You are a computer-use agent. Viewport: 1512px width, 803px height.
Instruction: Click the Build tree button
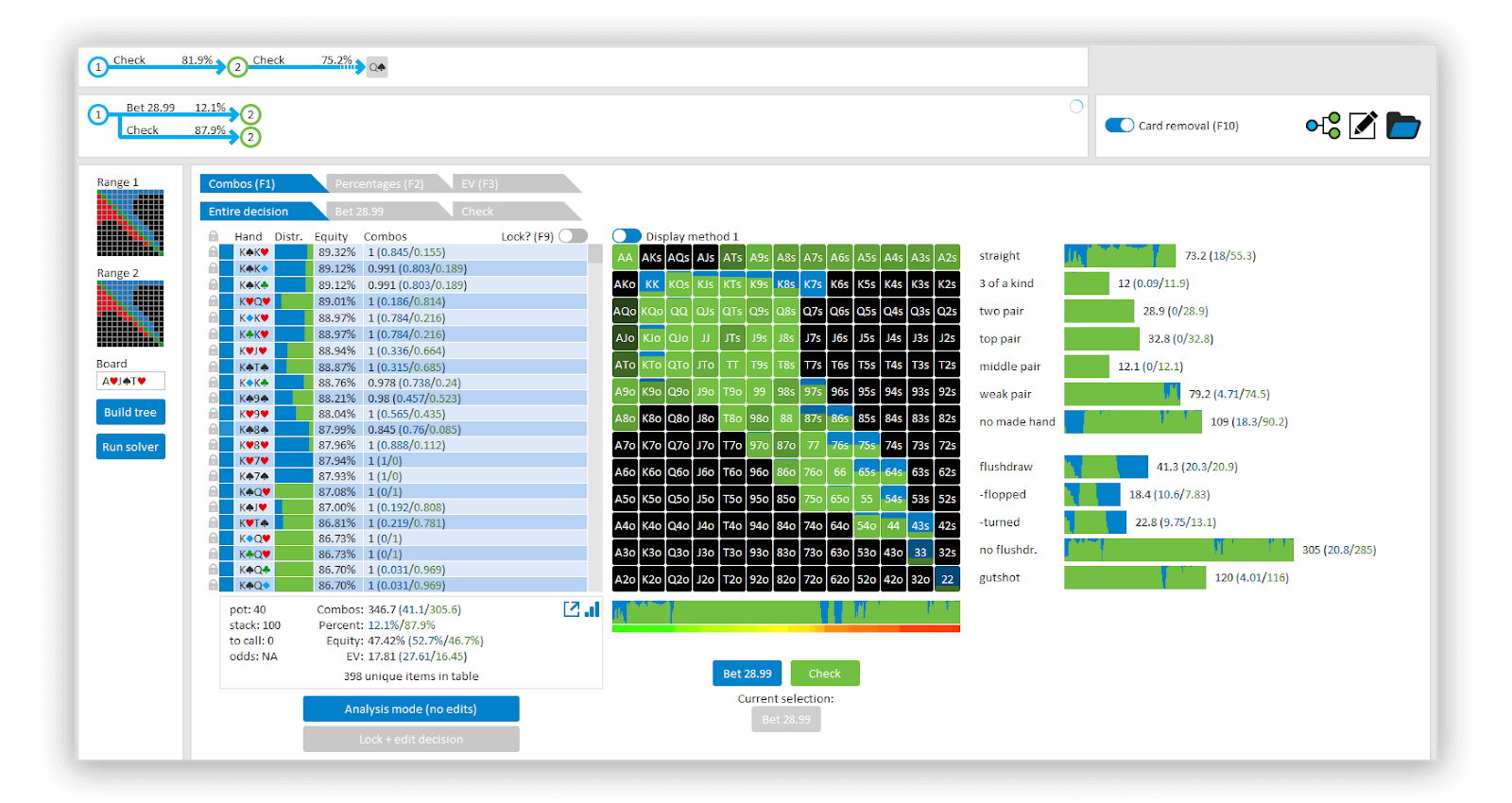[130, 412]
